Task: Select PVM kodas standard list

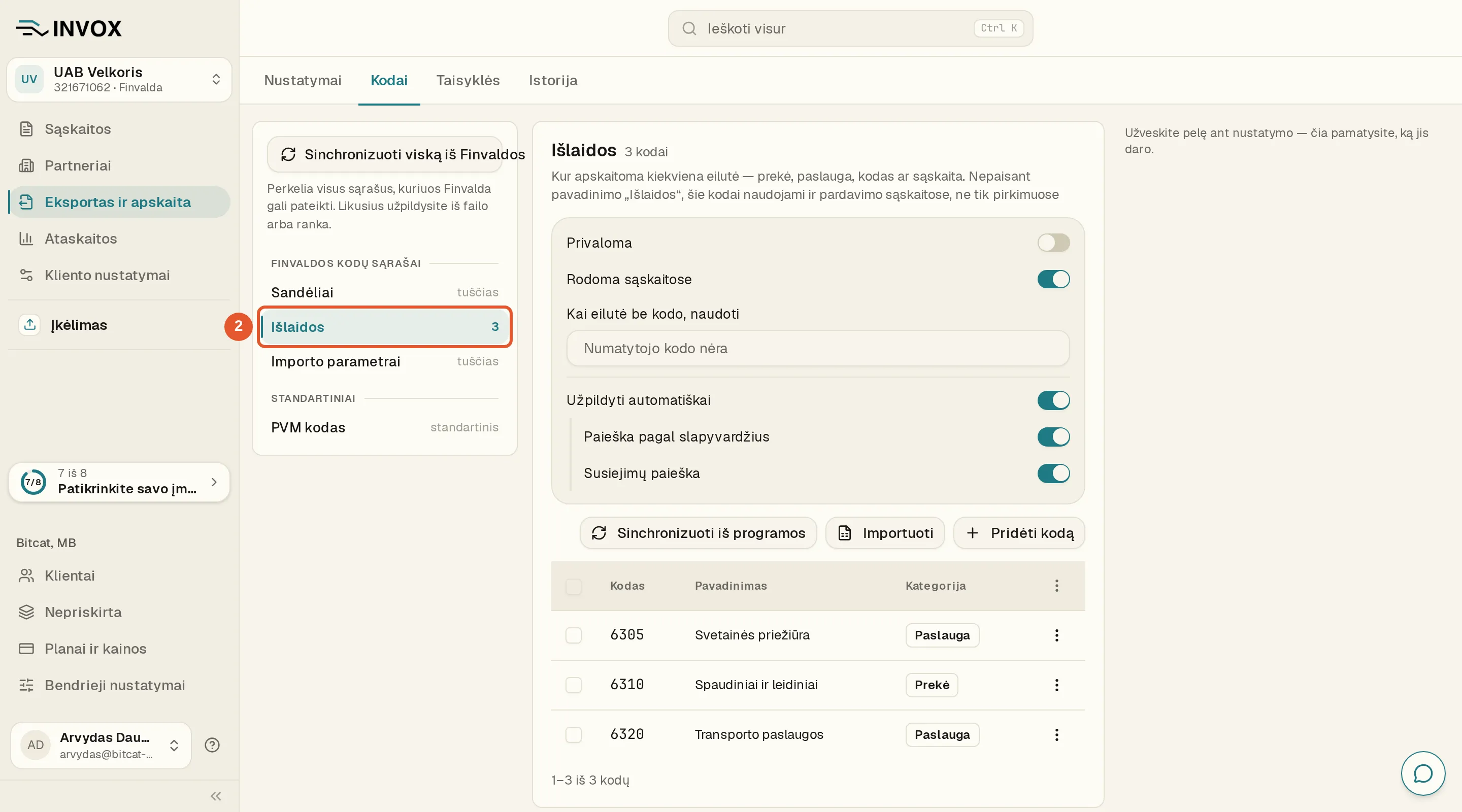Action: tap(384, 427)
